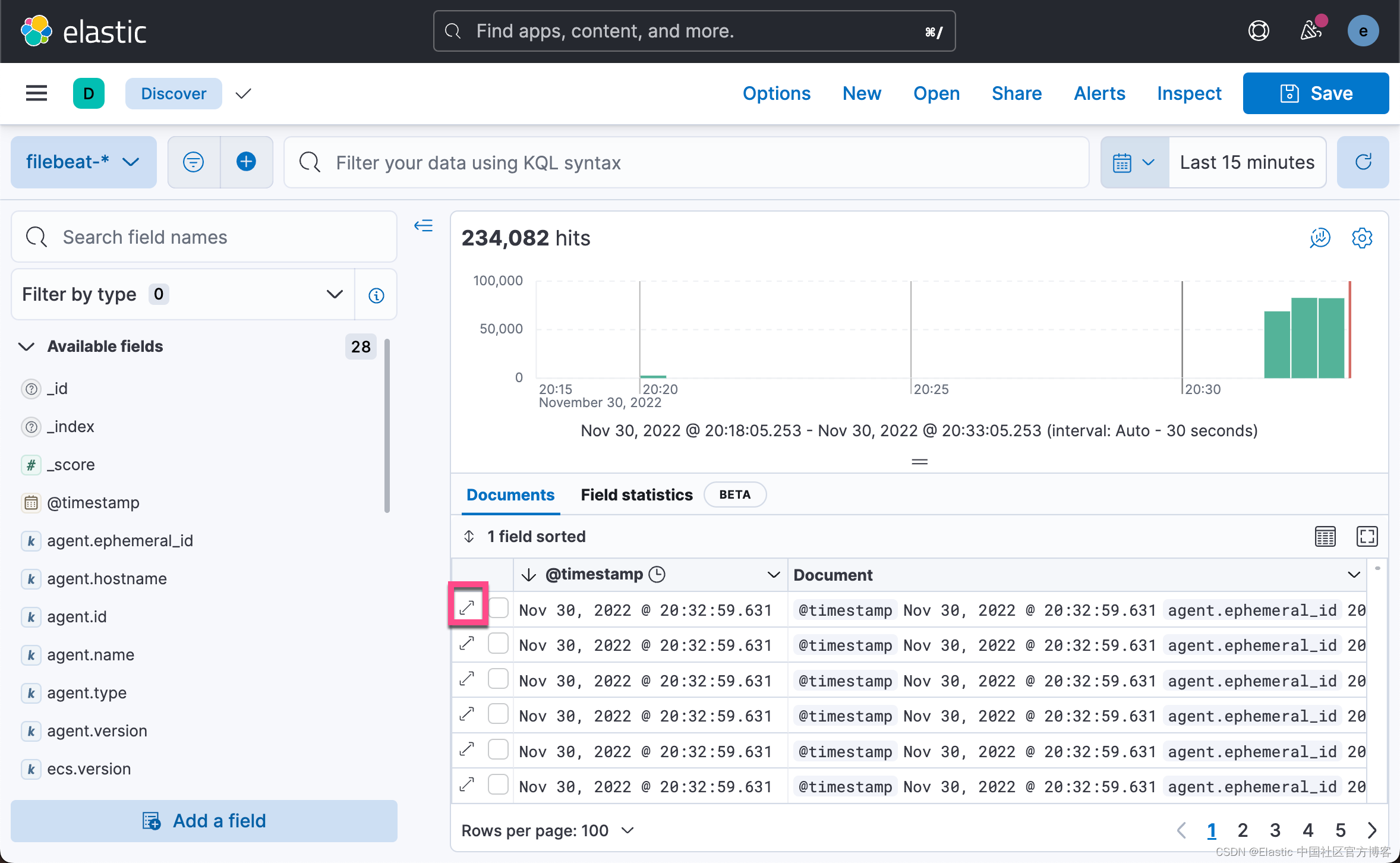This screenshot has height=863, width=1400.
Task: Open Rows per page selector
Action: (548, 830)
